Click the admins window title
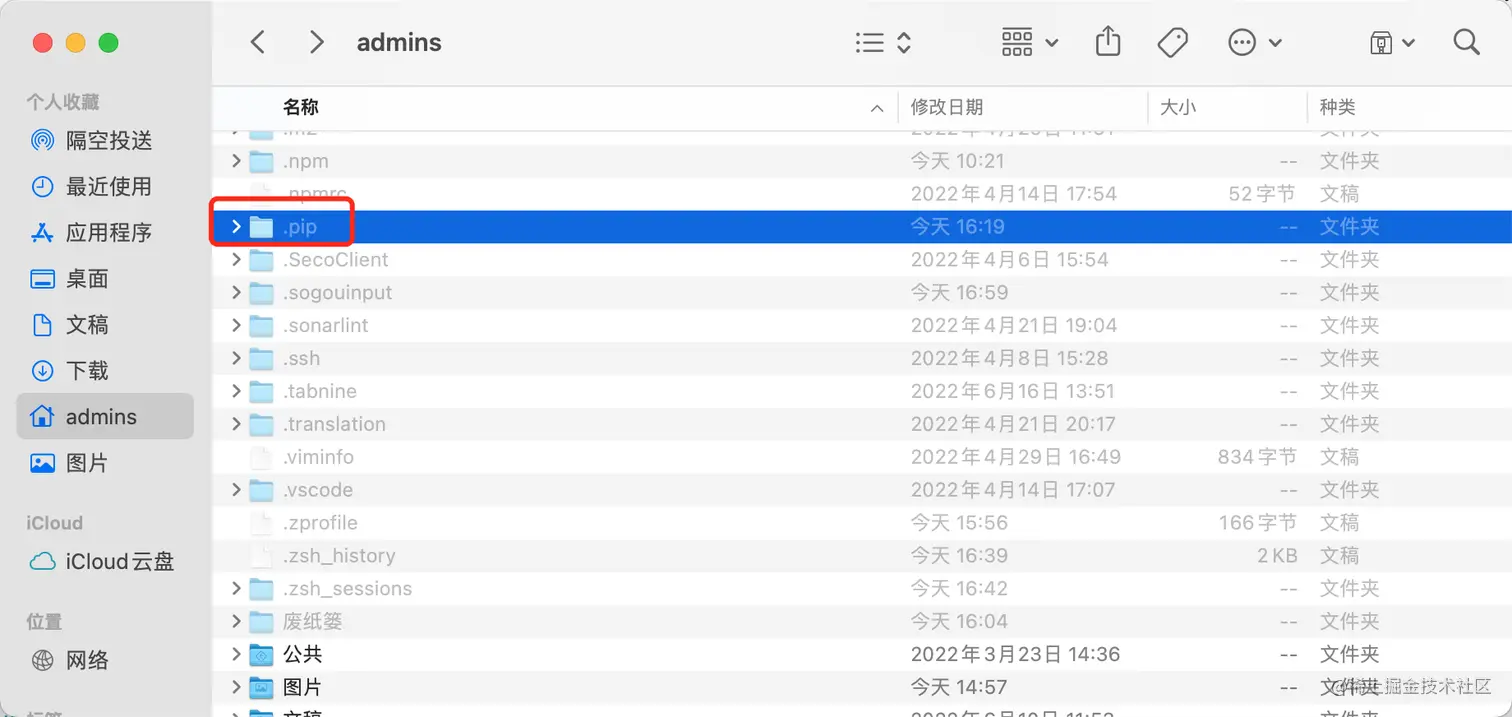The height and width of the screenshot is (717, 1512). pyautogui.click(x=399, y=42)
